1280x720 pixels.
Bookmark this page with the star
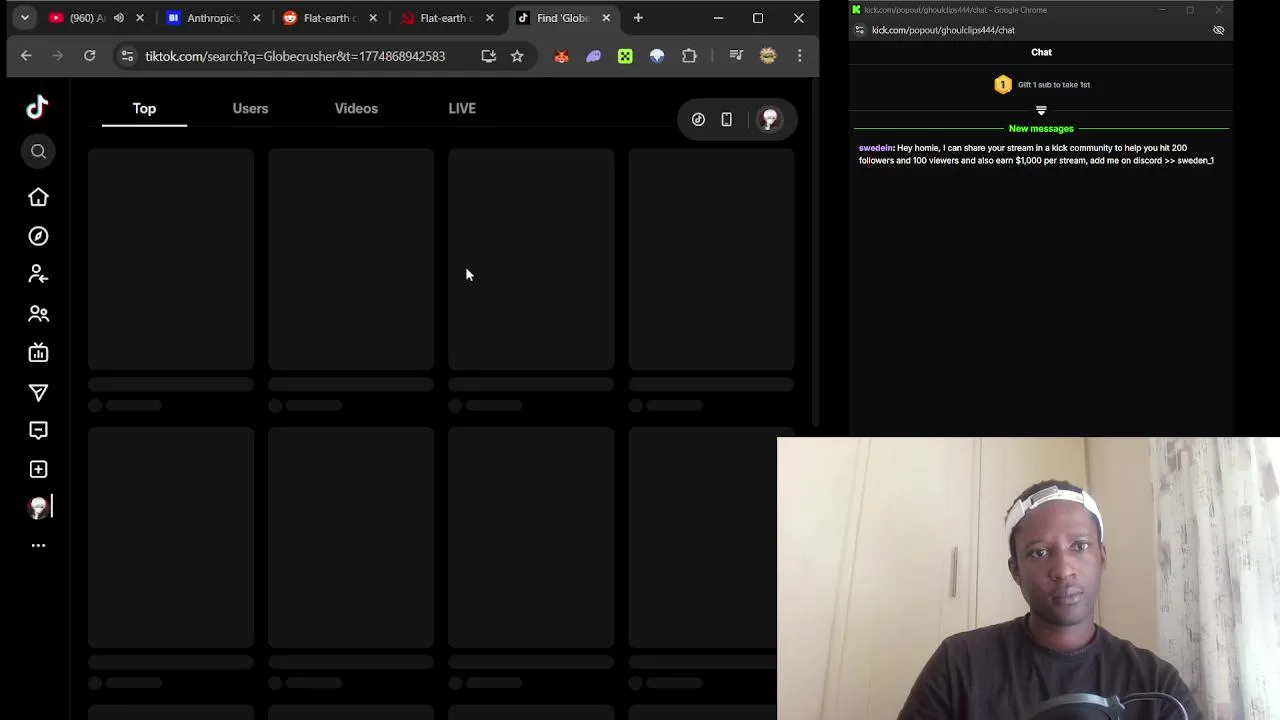click(517, 56)
